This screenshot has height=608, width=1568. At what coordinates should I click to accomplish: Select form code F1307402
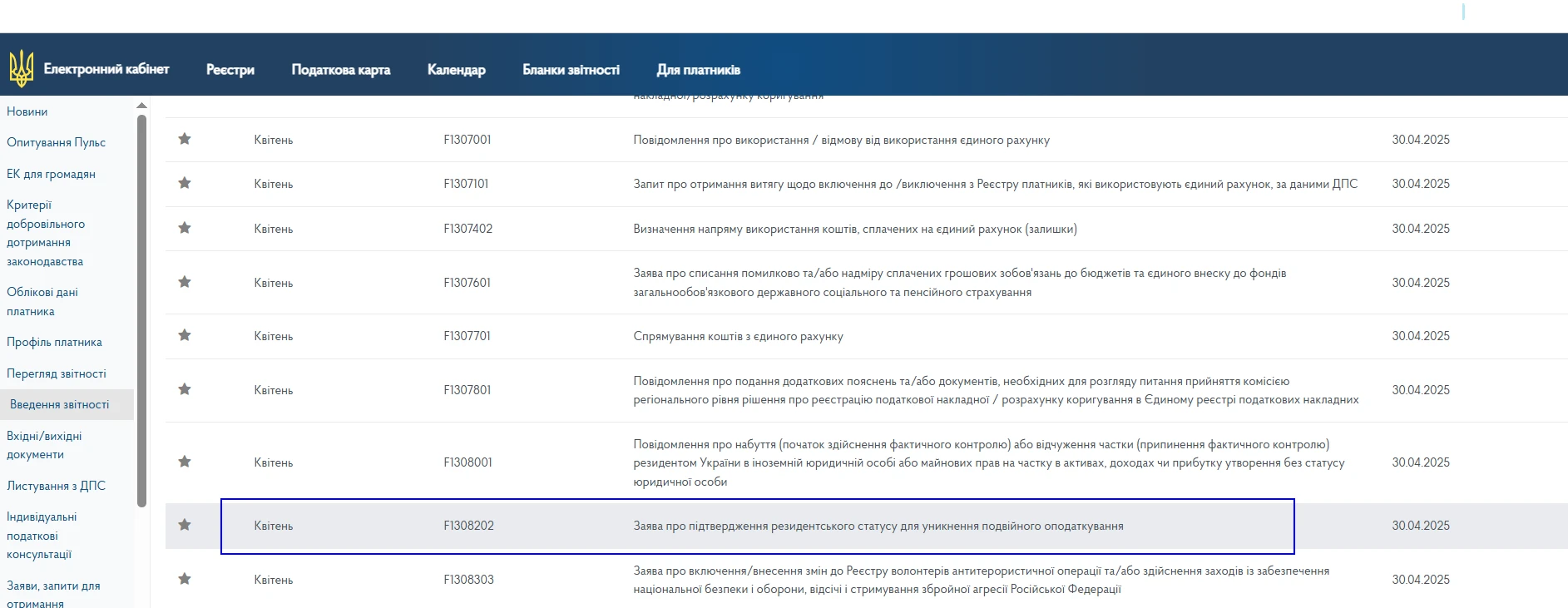point(468,229)
